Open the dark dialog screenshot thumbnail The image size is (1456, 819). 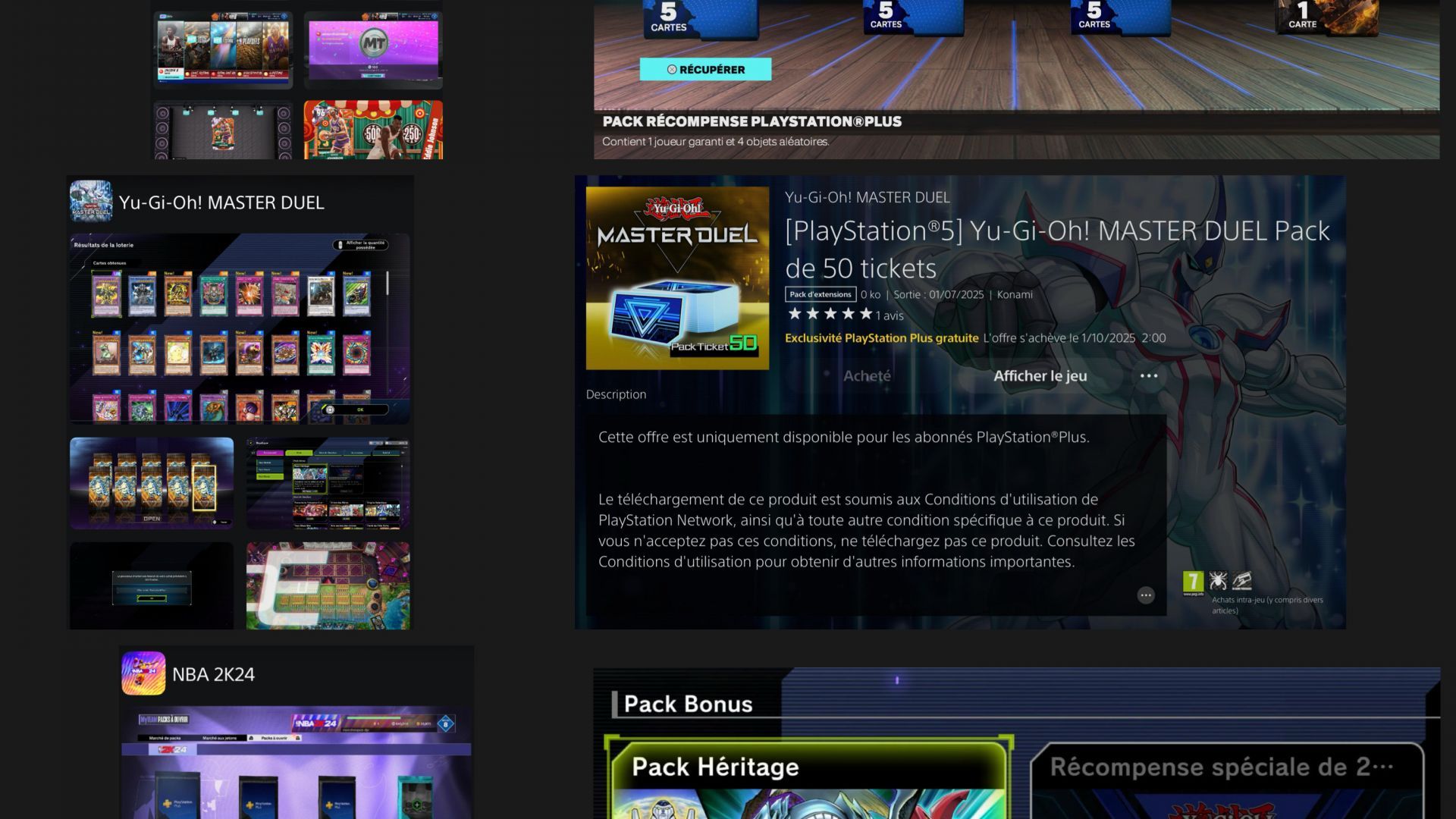click(152, 585)
